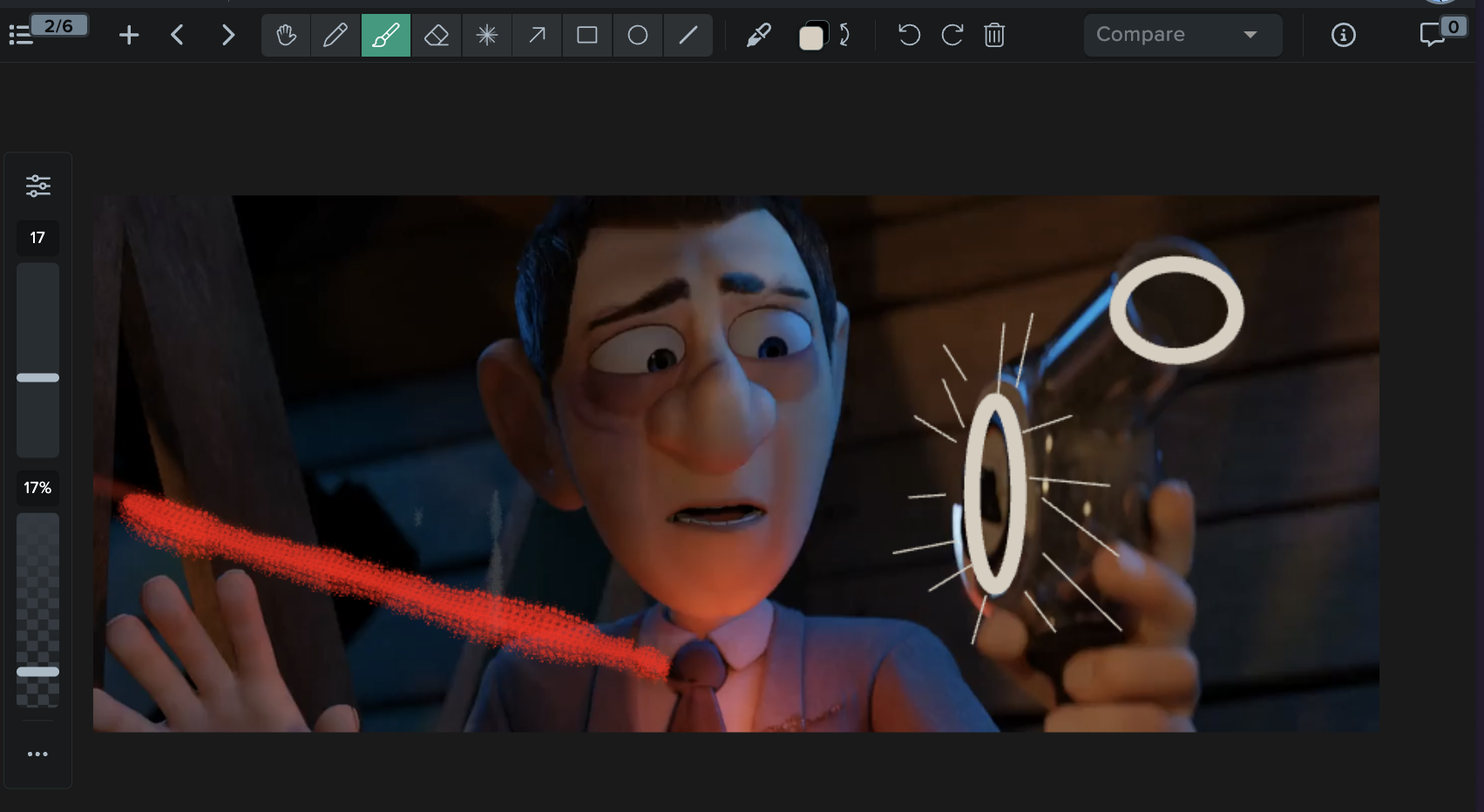Select the Arrow annotation tool
This screenshot has width=1484, height=812.
[537, 35]
